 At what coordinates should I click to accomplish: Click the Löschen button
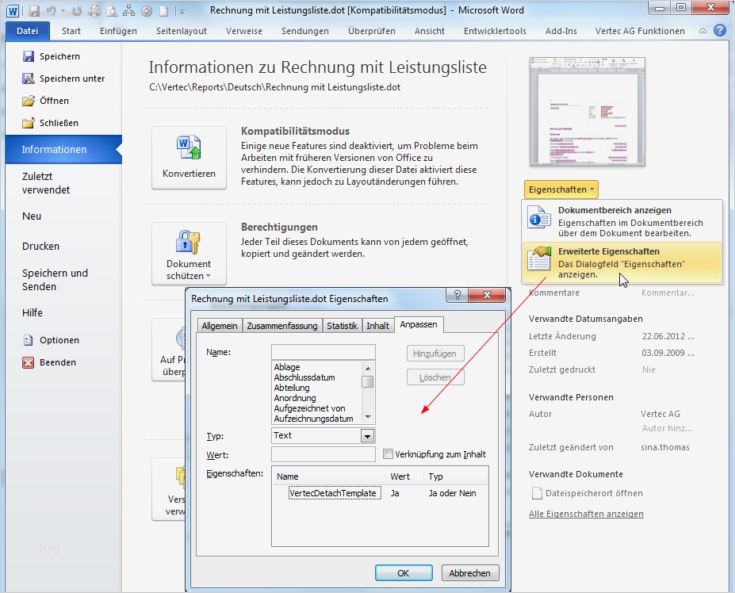tap(435, 377)
